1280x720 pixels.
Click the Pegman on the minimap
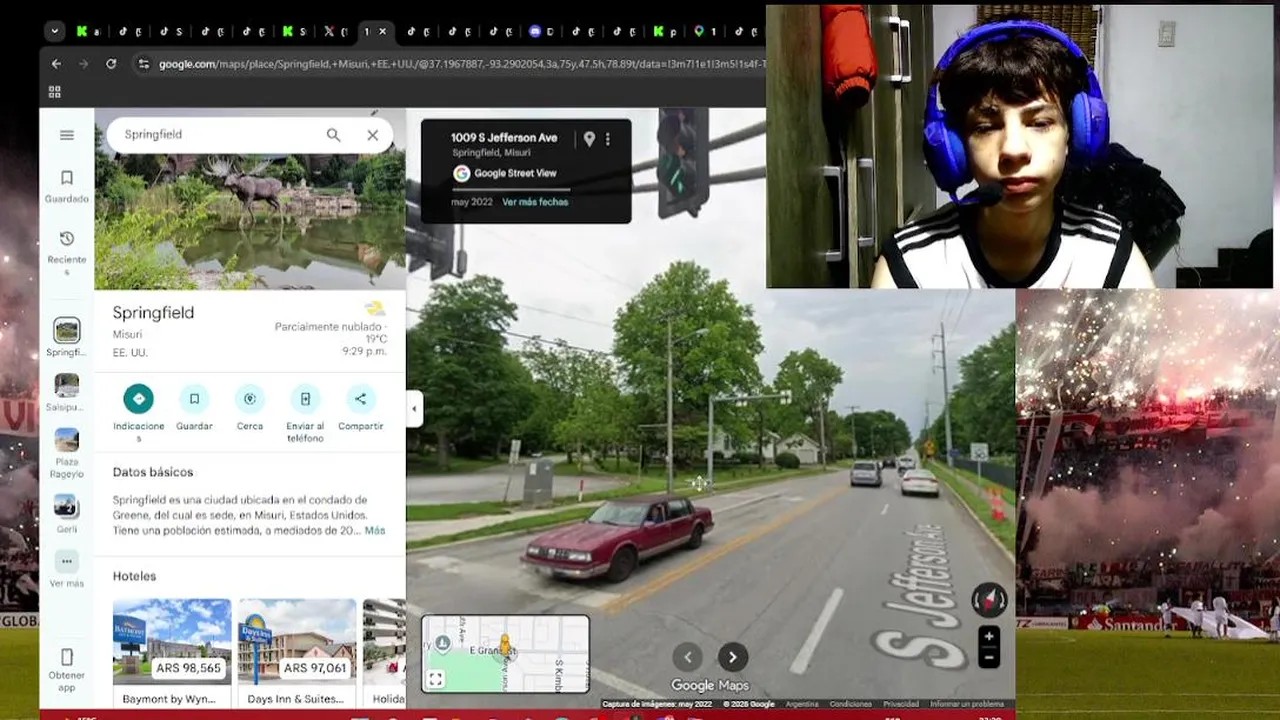(x=505, y=645)
